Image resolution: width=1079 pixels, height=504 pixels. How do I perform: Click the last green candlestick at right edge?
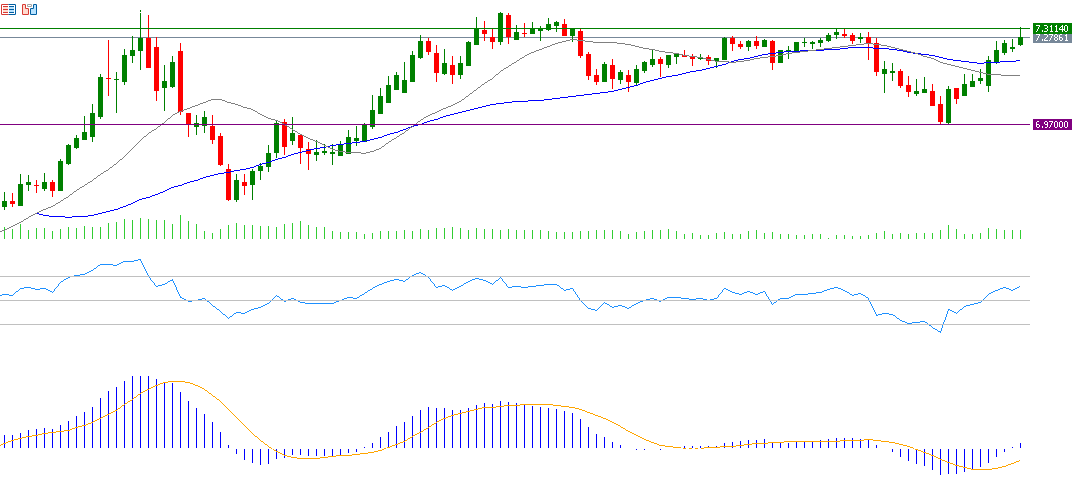click(1021, 40)
